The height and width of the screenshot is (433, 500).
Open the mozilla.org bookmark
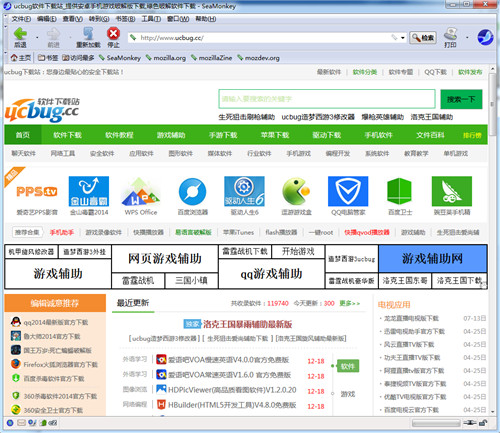point(166,58)
